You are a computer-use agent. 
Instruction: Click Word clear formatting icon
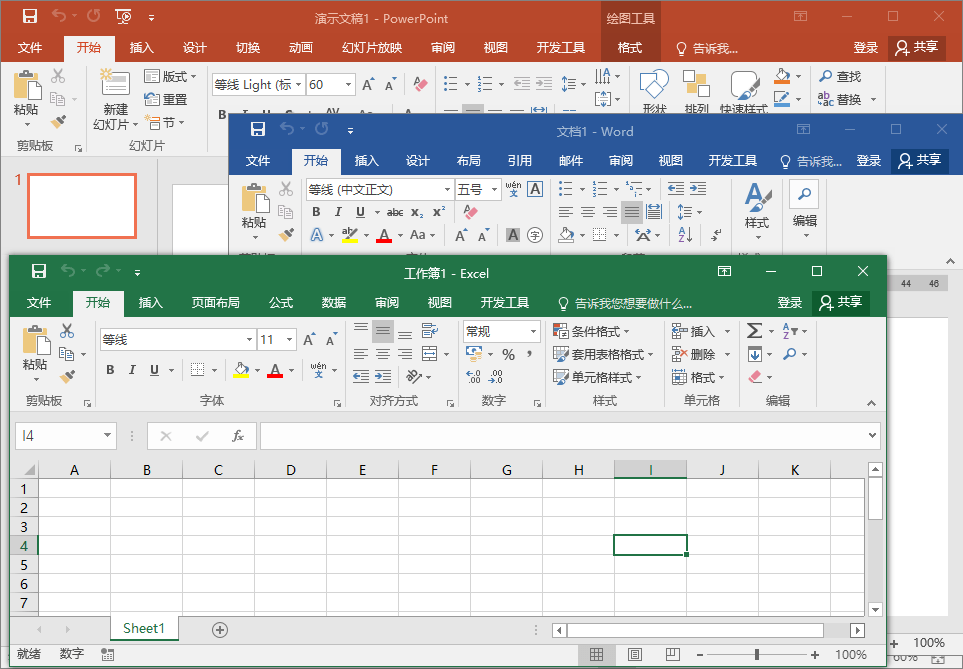pyautogui.click(x=470, y=212)
